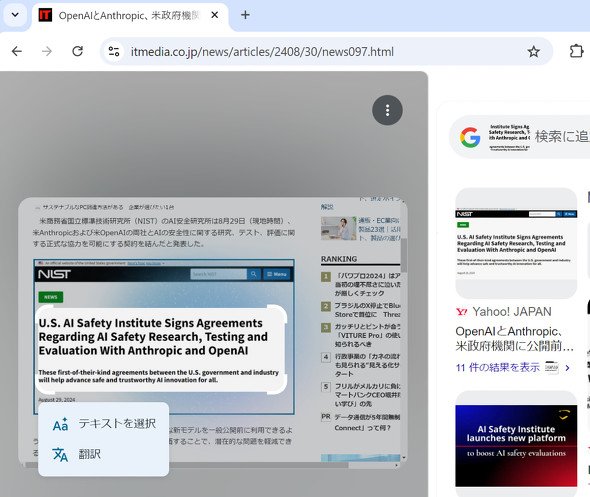This screenshot has width=590, height=497.
Task: Open the NIST article result thumbnail
Action: 516,243
